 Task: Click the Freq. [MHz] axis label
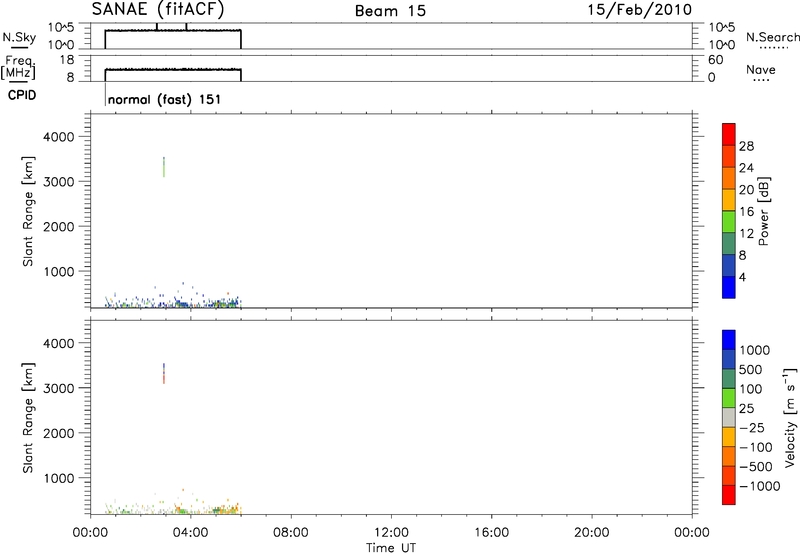point(18,68)
